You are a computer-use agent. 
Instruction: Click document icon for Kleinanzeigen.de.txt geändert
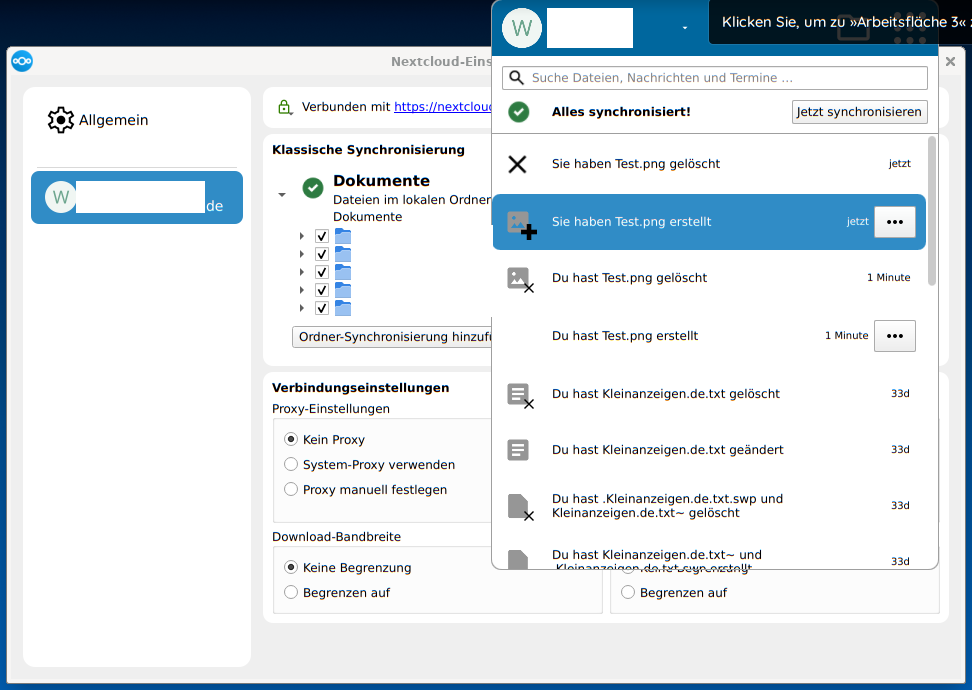pyautogui.click(x=518, y=449)
